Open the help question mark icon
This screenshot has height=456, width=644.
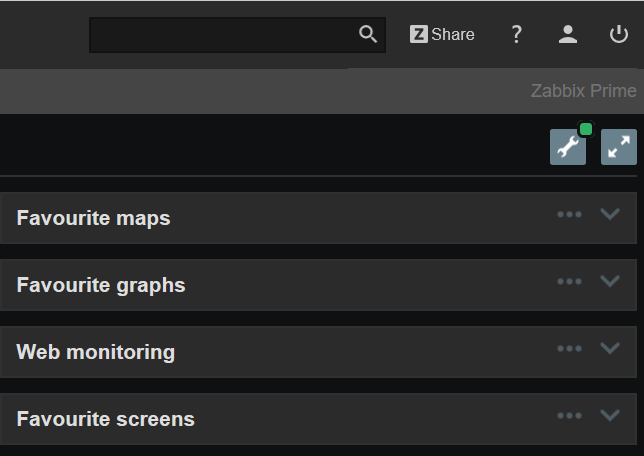pos(516,35)
